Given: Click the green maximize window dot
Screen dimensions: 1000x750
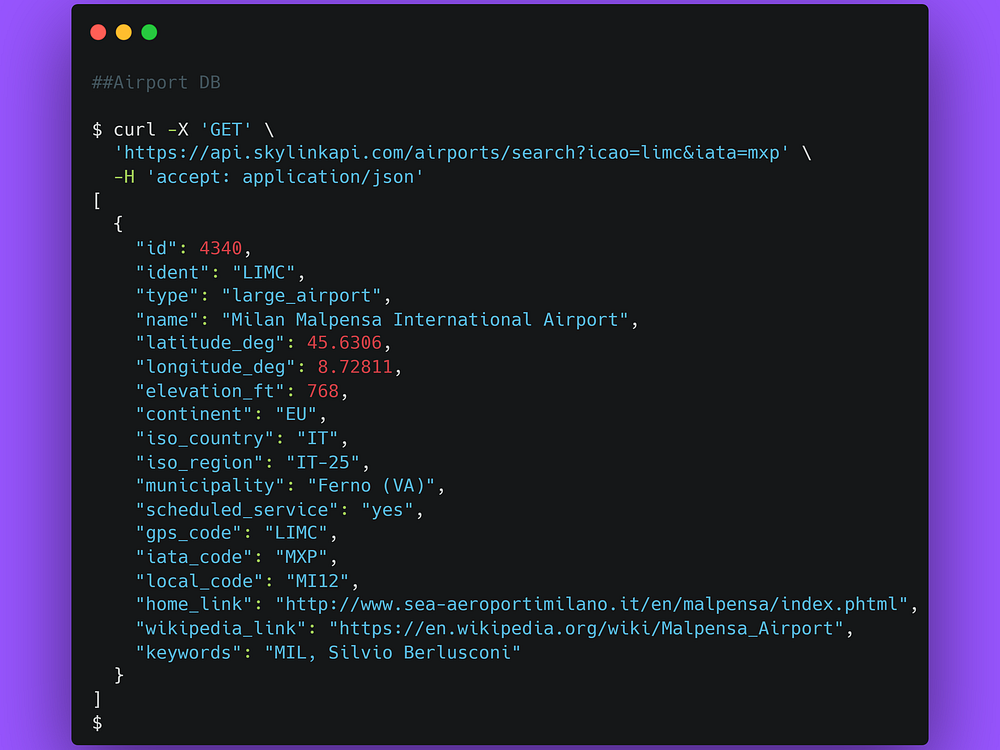Looking at the screenshot, I should coord(149,33).
